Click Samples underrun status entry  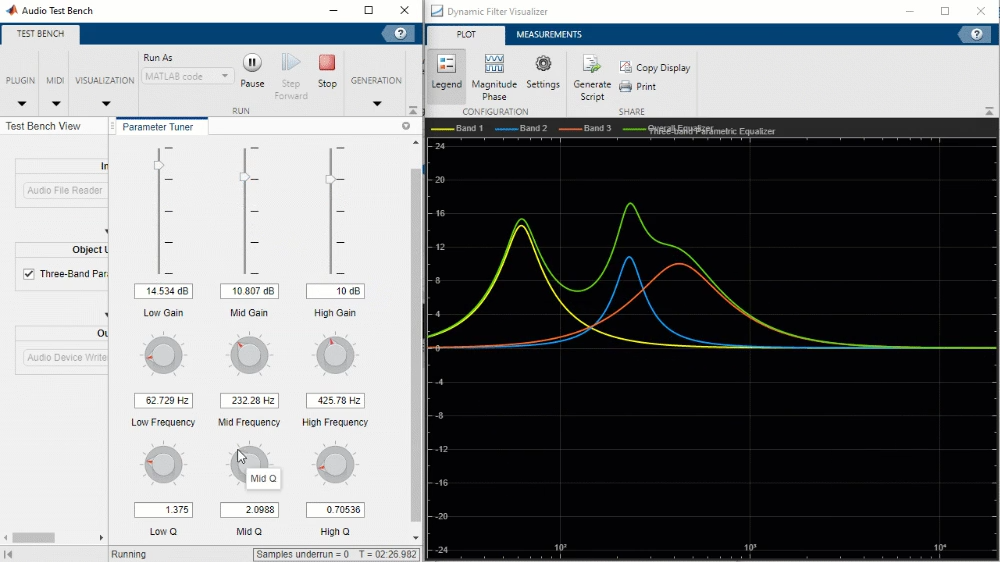coord(303,554)
